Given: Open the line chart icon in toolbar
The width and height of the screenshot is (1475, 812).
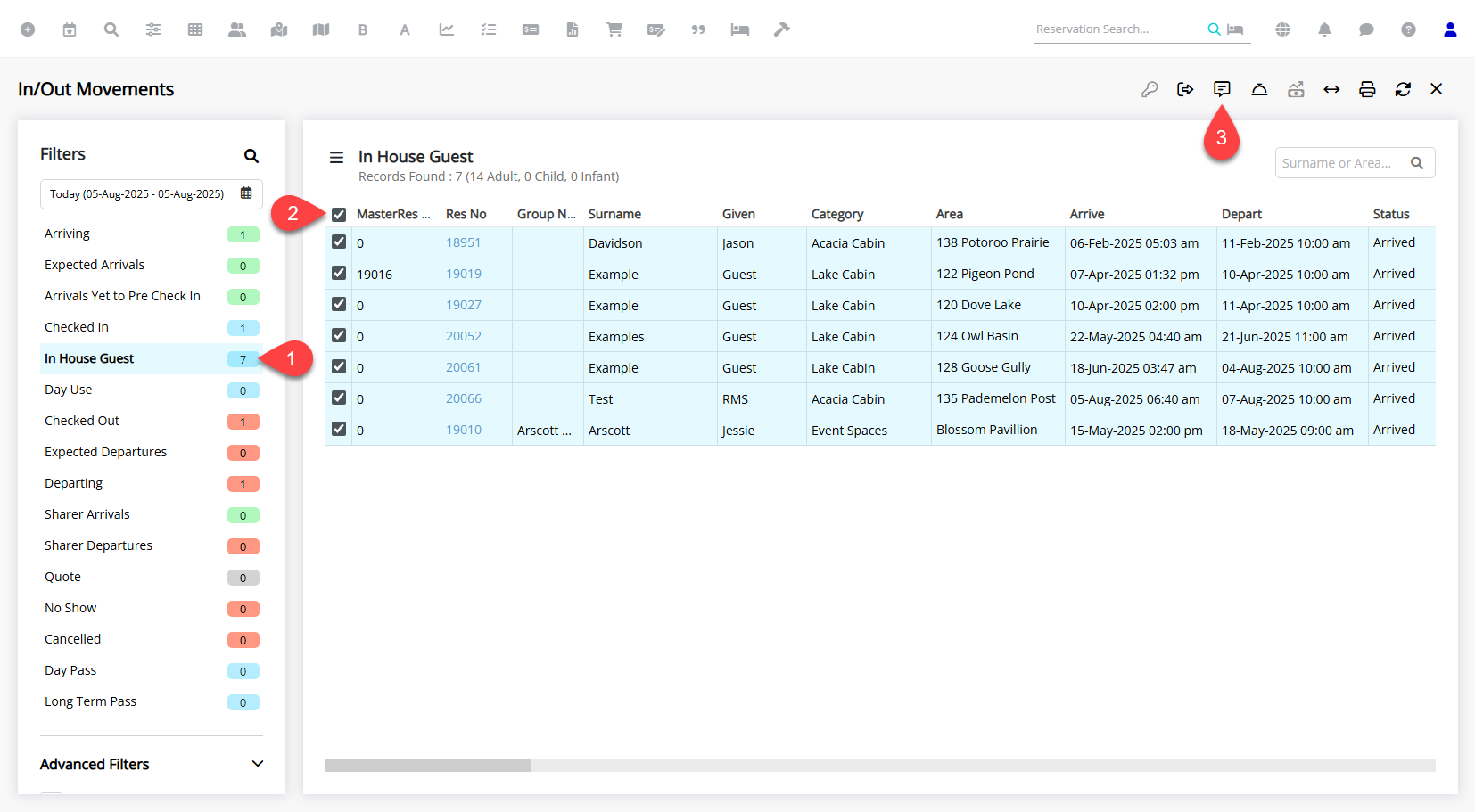Looking at the screenshot, I should 447,29.
